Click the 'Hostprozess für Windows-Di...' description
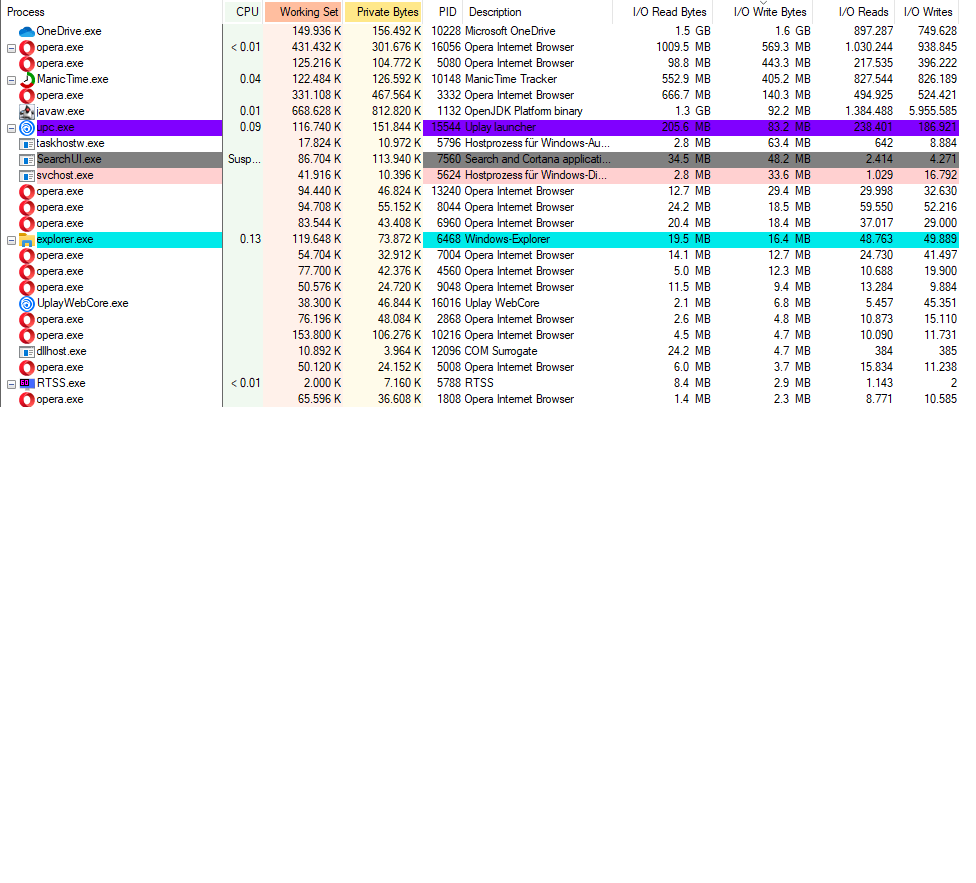This screenshot has width=976, height=883. 535,175
